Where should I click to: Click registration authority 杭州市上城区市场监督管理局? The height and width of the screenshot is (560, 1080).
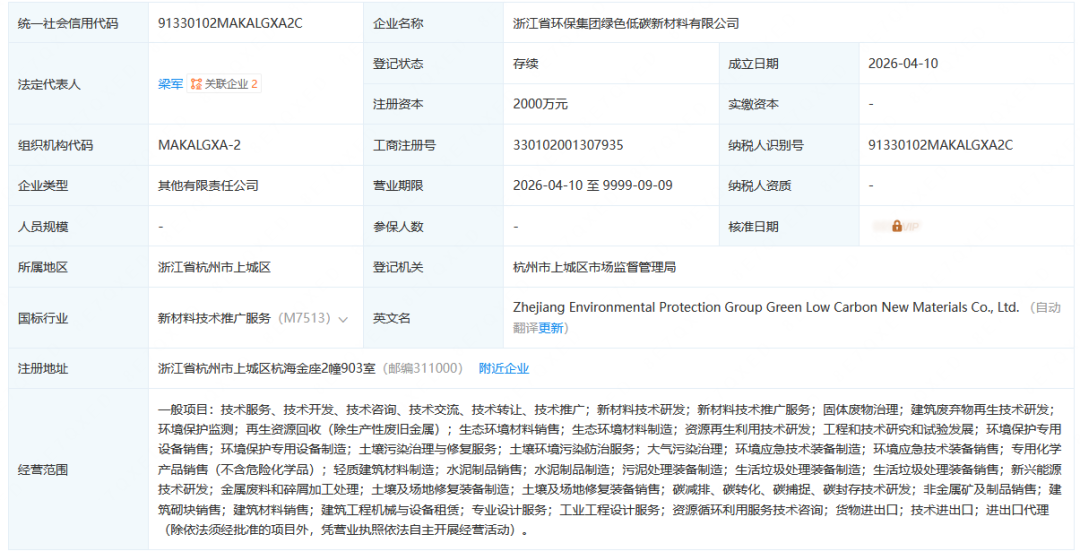pos(594,267)
